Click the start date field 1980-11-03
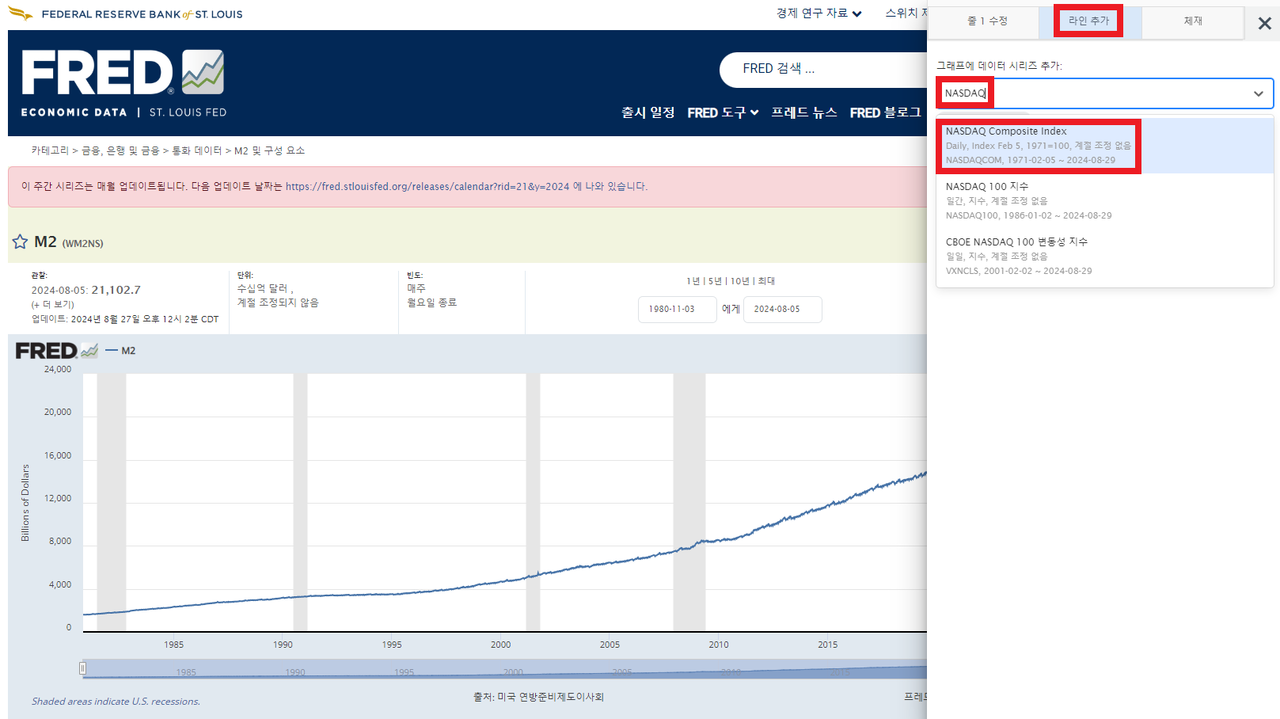 pos(677,310)
